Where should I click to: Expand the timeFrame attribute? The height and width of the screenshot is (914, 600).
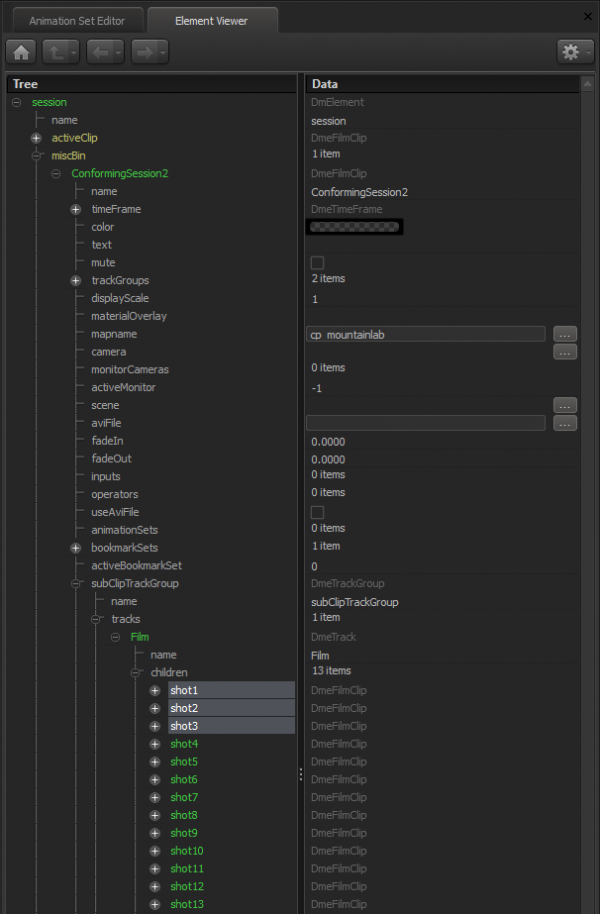coord(75,209)
